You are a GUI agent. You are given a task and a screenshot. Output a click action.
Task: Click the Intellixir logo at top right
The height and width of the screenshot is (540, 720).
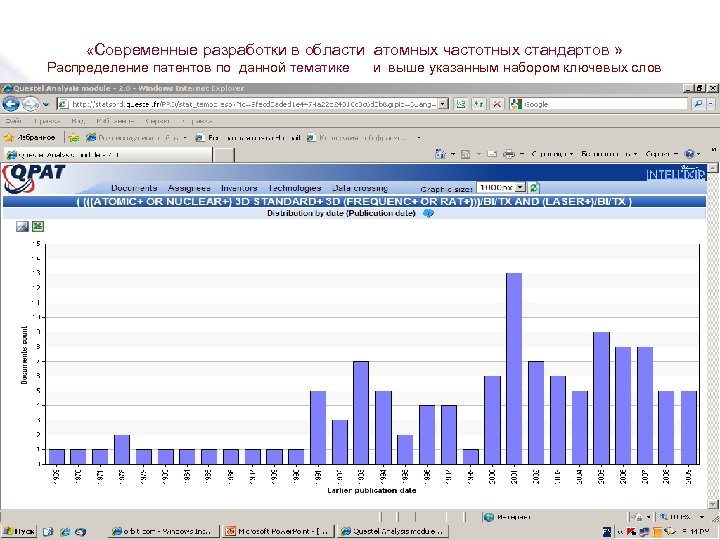675,174
